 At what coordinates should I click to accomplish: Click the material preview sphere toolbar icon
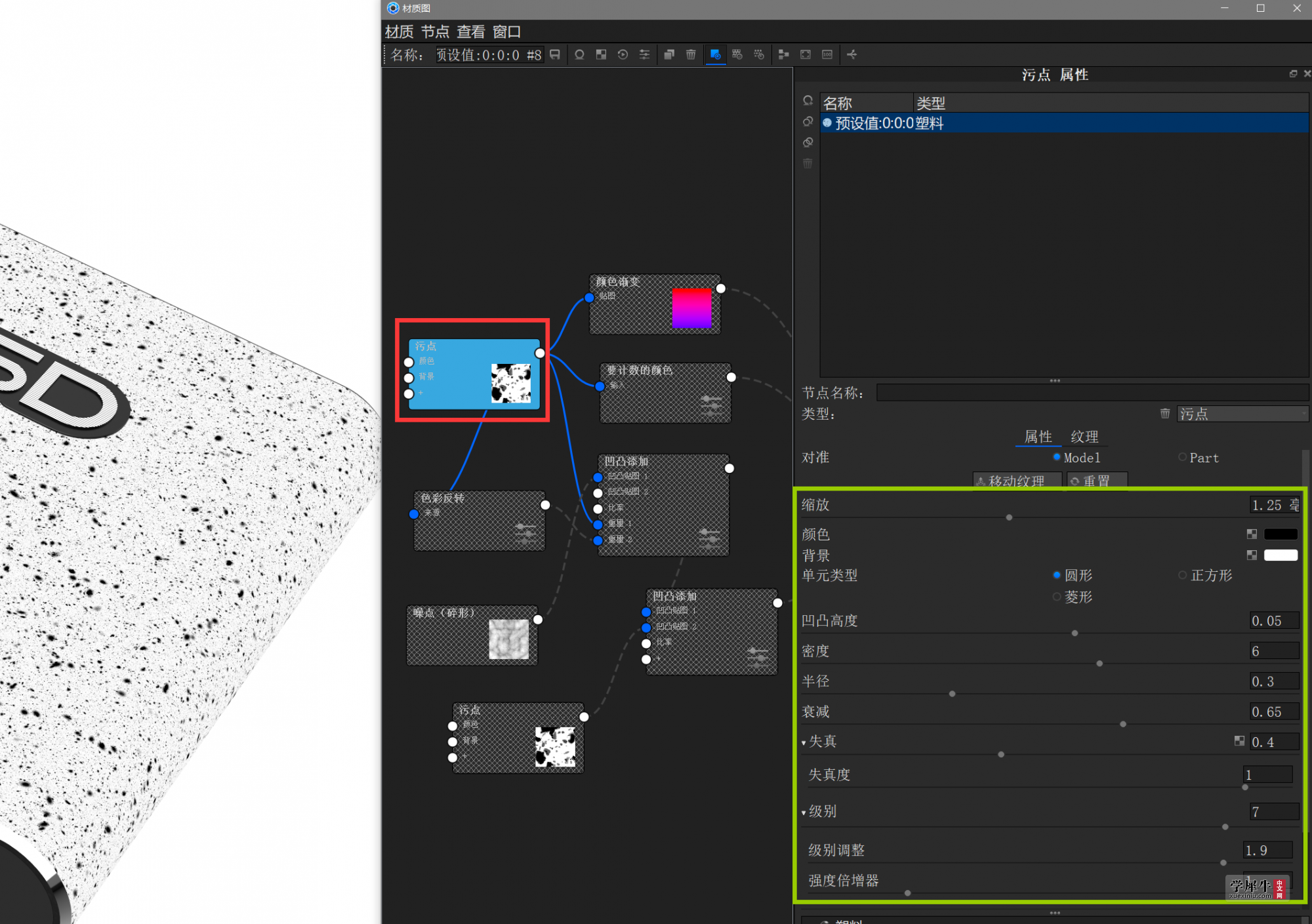pyautogui.click(x=579, y=54)
